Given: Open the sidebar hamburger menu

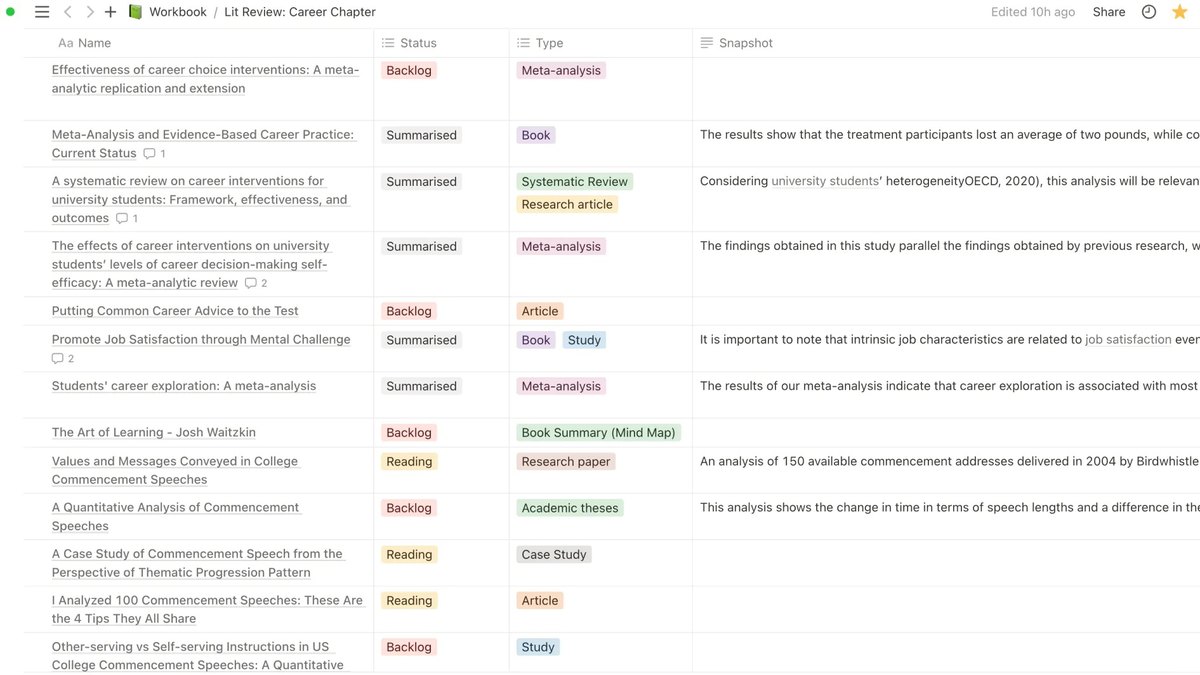Looking at the screenshot, I should (x=41, y=12).
